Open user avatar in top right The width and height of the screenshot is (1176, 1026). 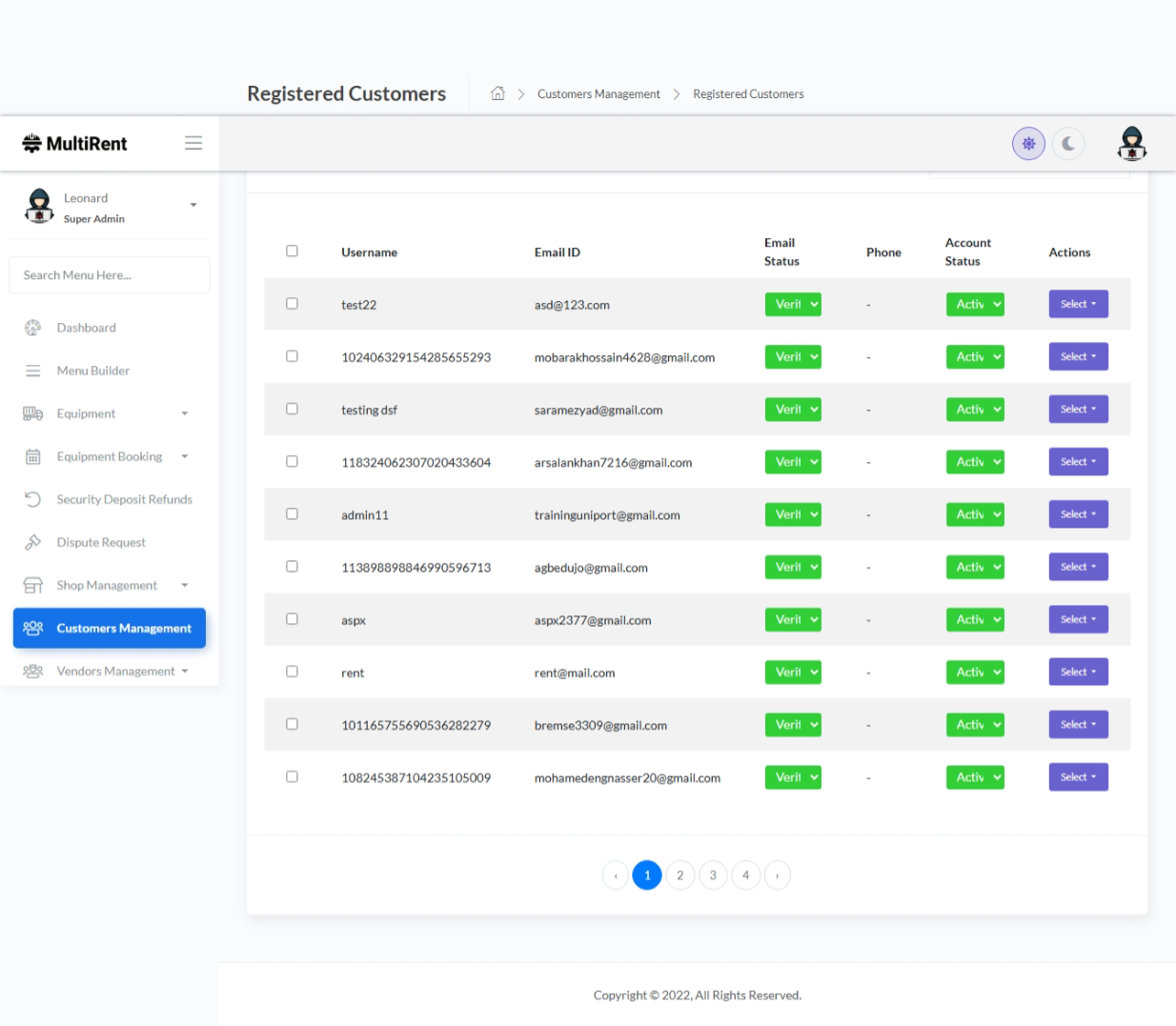coord(1131,144)
